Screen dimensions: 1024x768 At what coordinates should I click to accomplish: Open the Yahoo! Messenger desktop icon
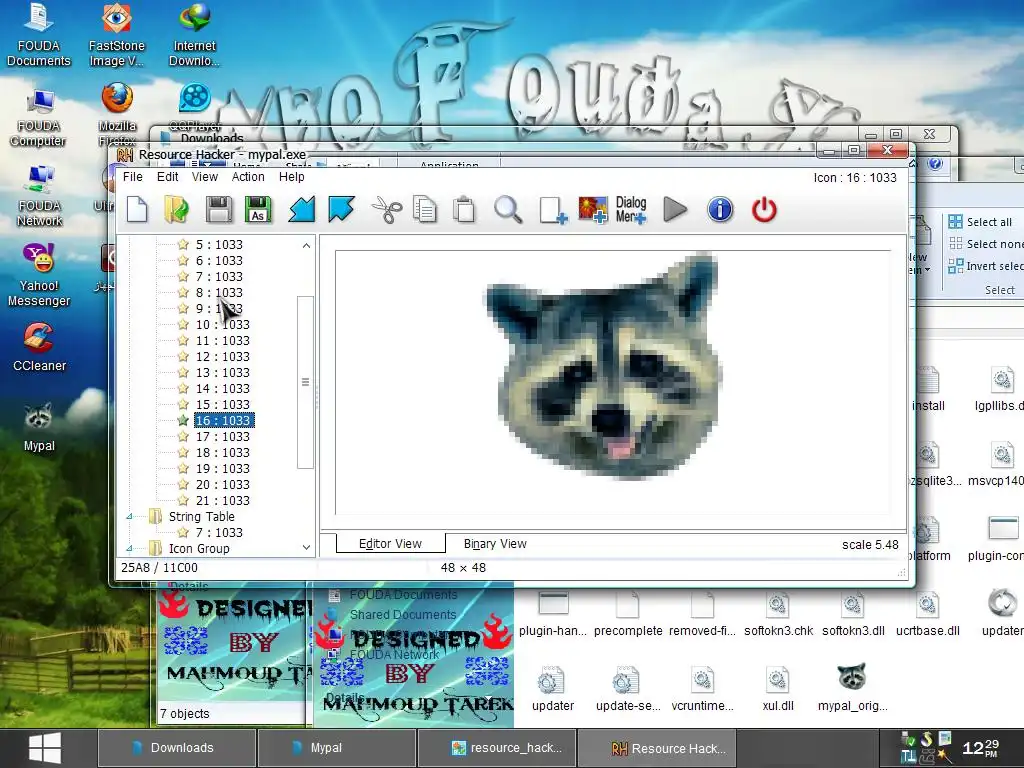39,274
